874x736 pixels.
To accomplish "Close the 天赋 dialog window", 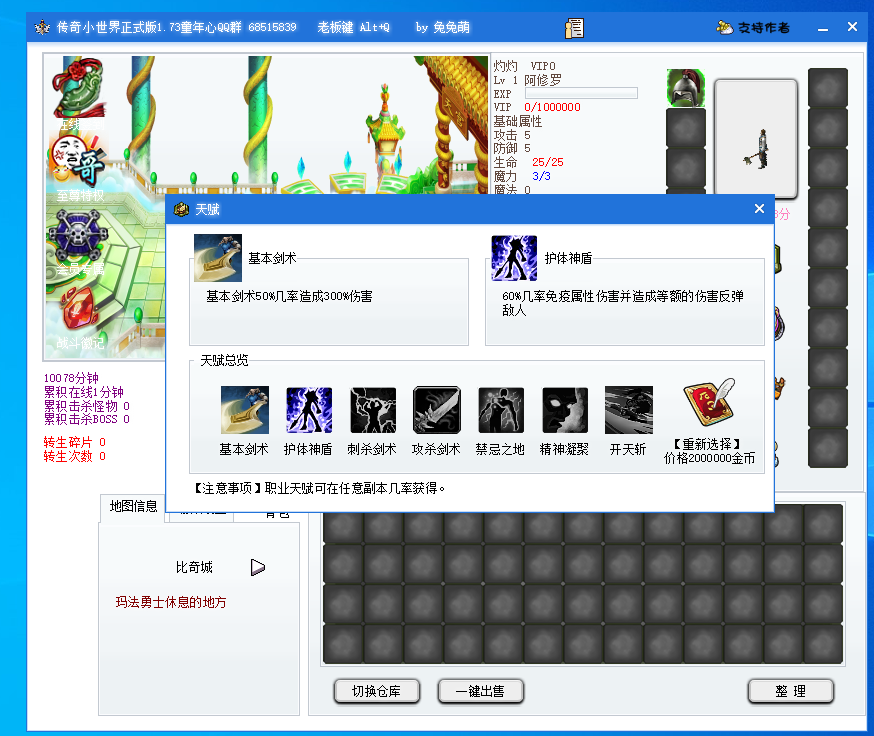I will pos(759,209).
